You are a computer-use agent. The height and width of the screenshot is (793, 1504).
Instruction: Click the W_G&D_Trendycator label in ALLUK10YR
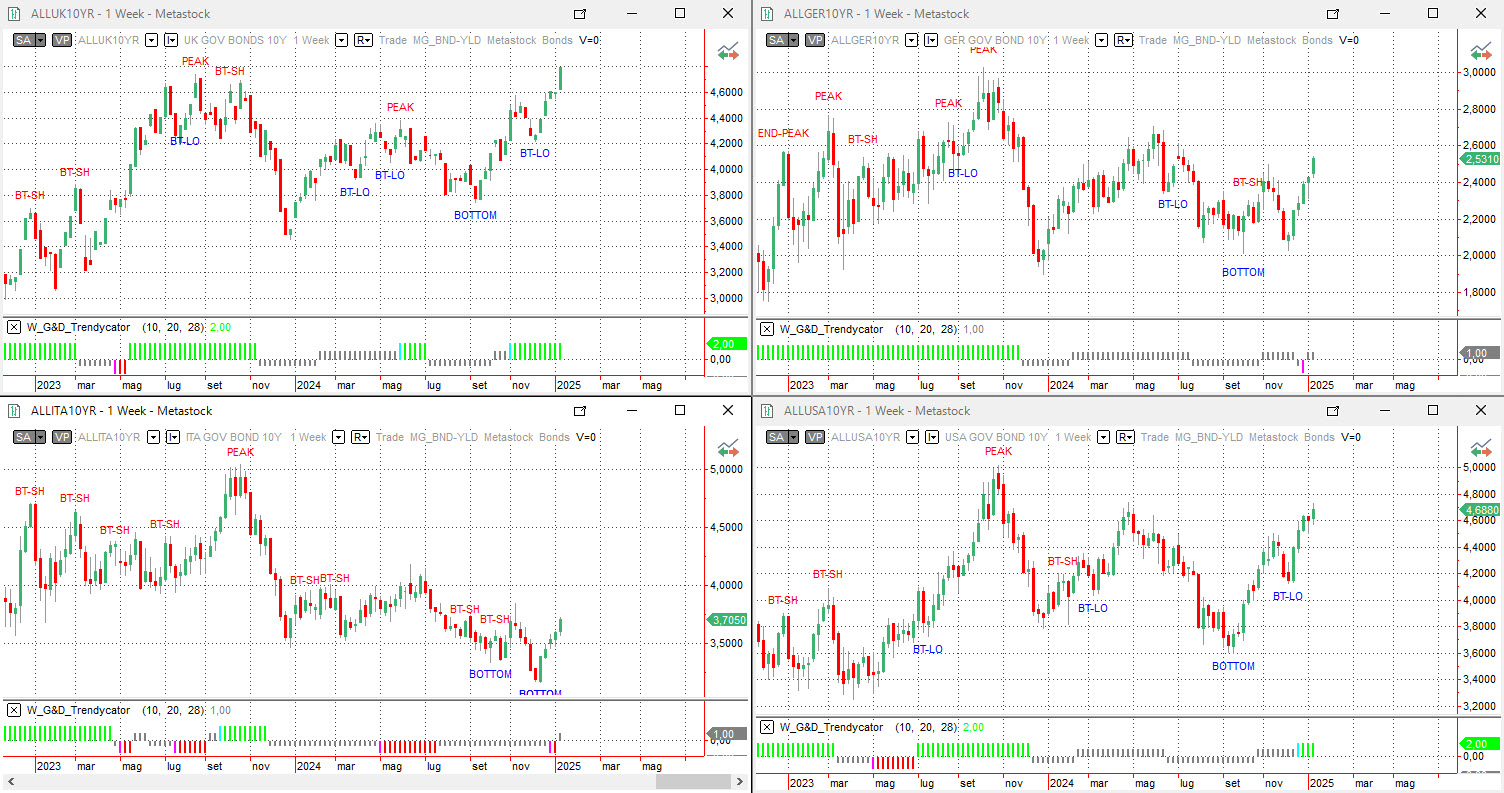pos(79,327)
